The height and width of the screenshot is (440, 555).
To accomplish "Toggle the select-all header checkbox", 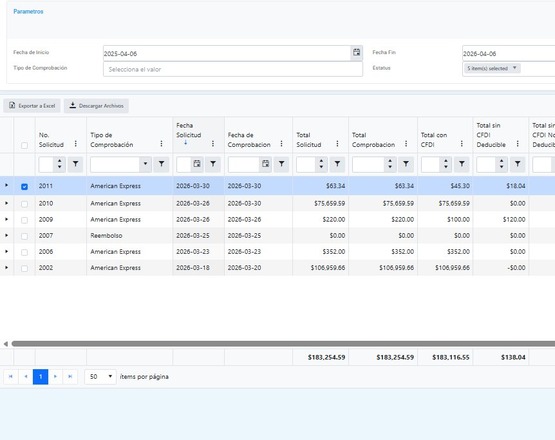I will click(24, 145).
